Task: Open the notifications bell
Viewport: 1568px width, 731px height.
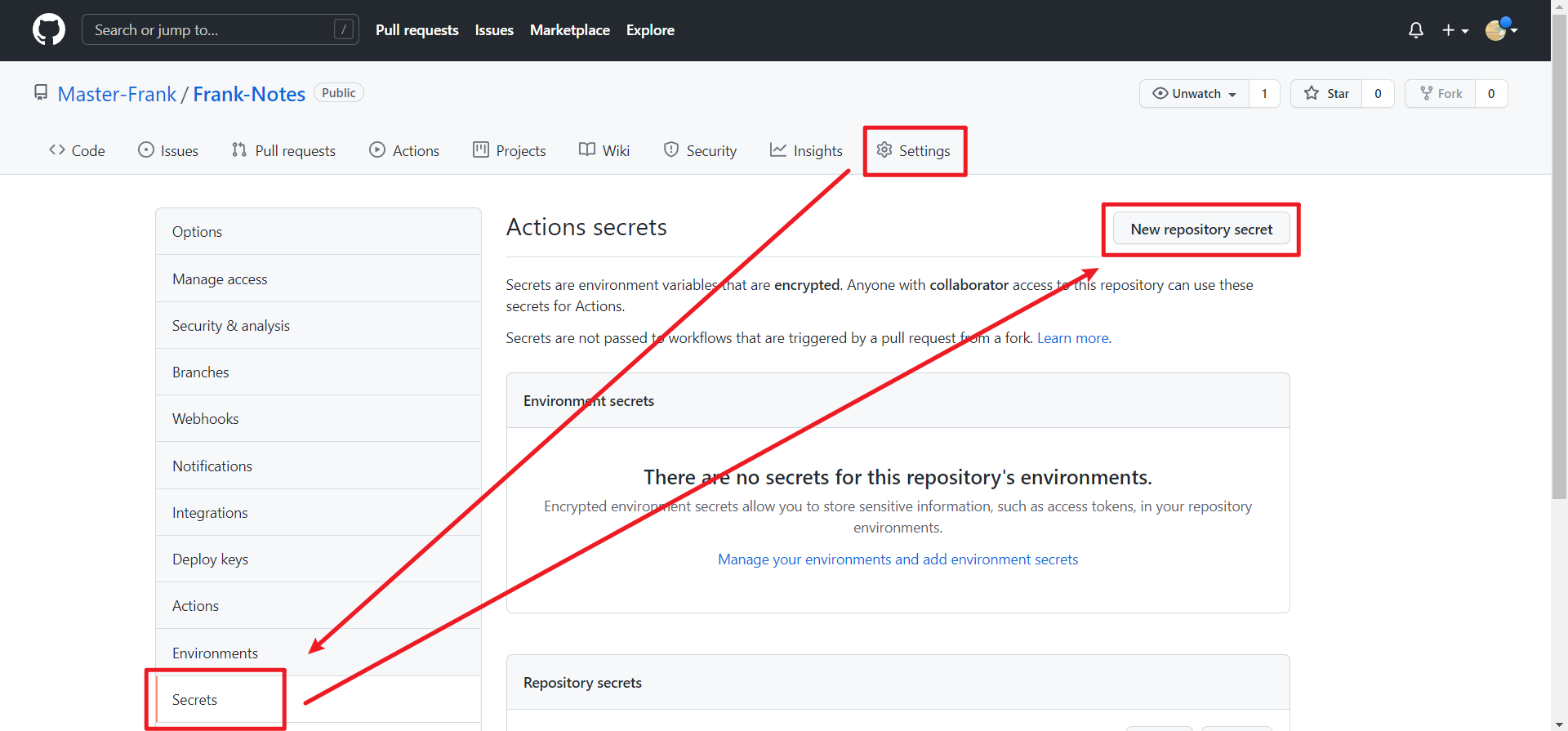Action: tap(1416, 30)
